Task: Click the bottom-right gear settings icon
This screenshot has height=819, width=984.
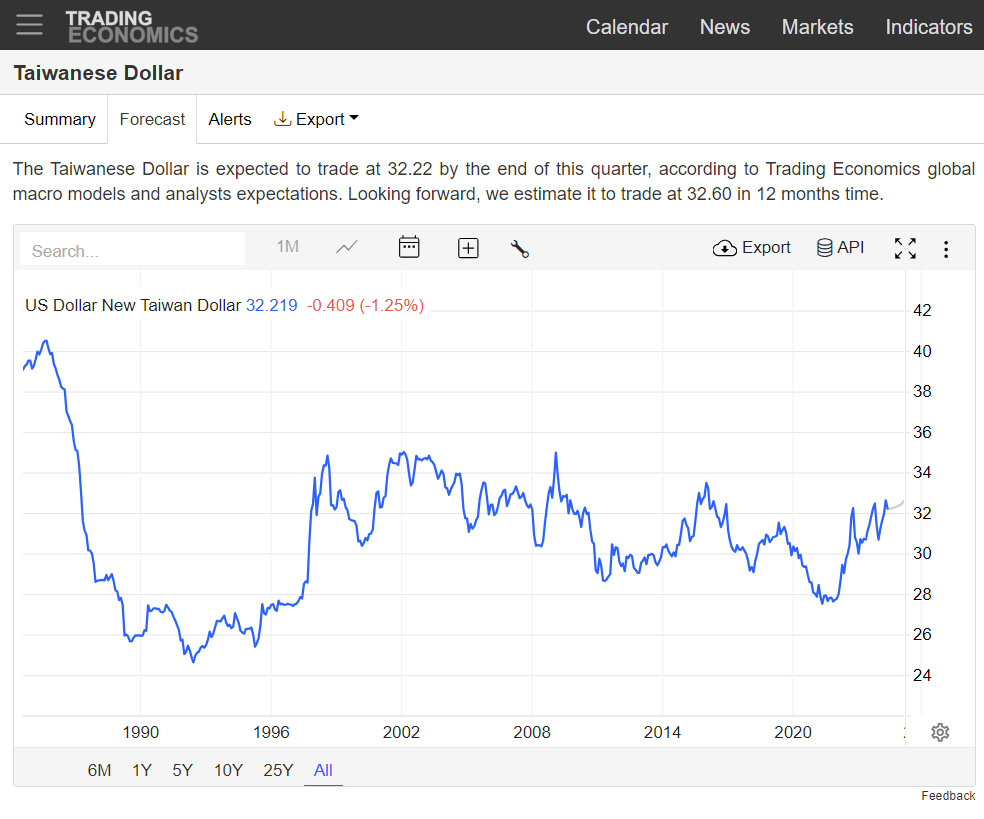Action: coord(940,732)
